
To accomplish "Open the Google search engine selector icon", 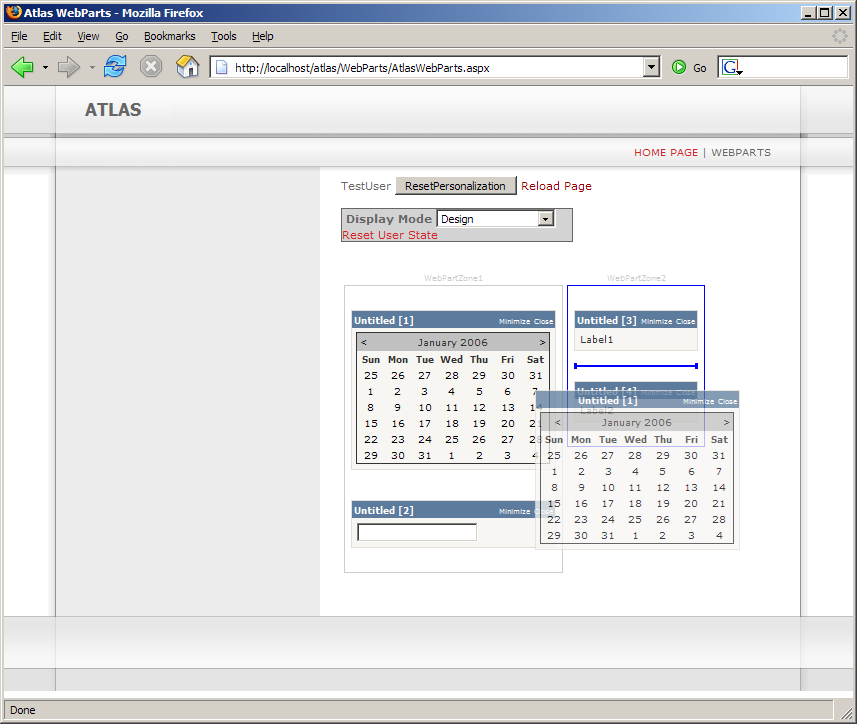I will tap(732, 67).
